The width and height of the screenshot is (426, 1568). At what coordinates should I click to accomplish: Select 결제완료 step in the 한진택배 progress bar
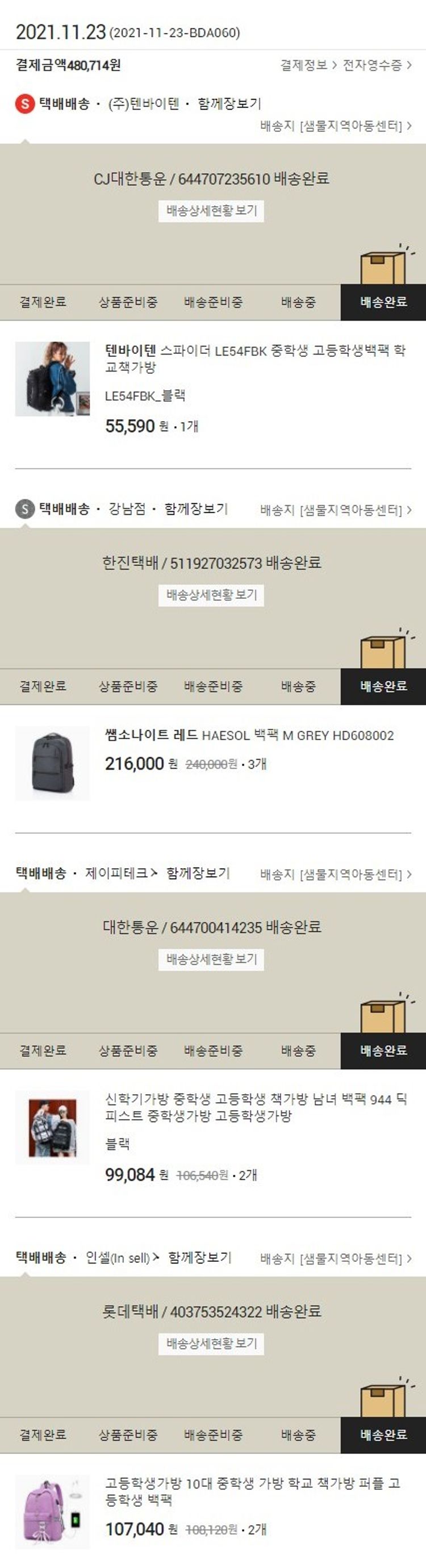(x=43, y=687)
